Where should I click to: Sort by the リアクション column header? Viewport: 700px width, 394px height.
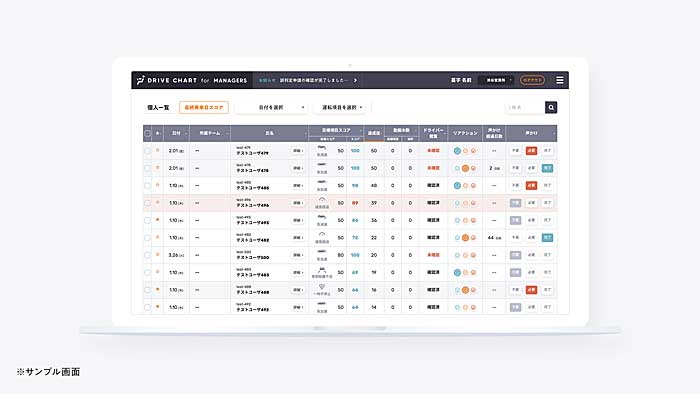click(465, 133)
